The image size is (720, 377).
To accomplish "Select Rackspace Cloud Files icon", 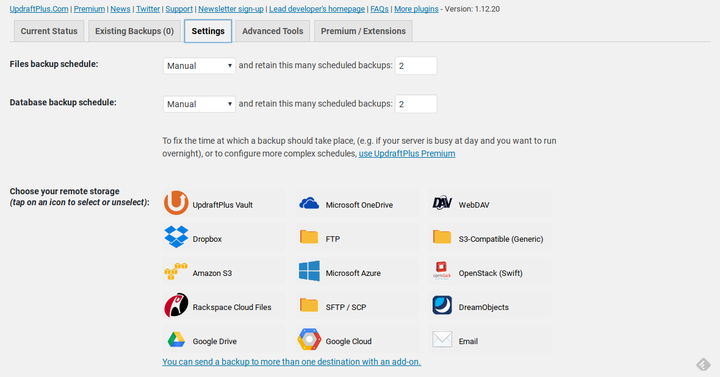I will point(176,305).
